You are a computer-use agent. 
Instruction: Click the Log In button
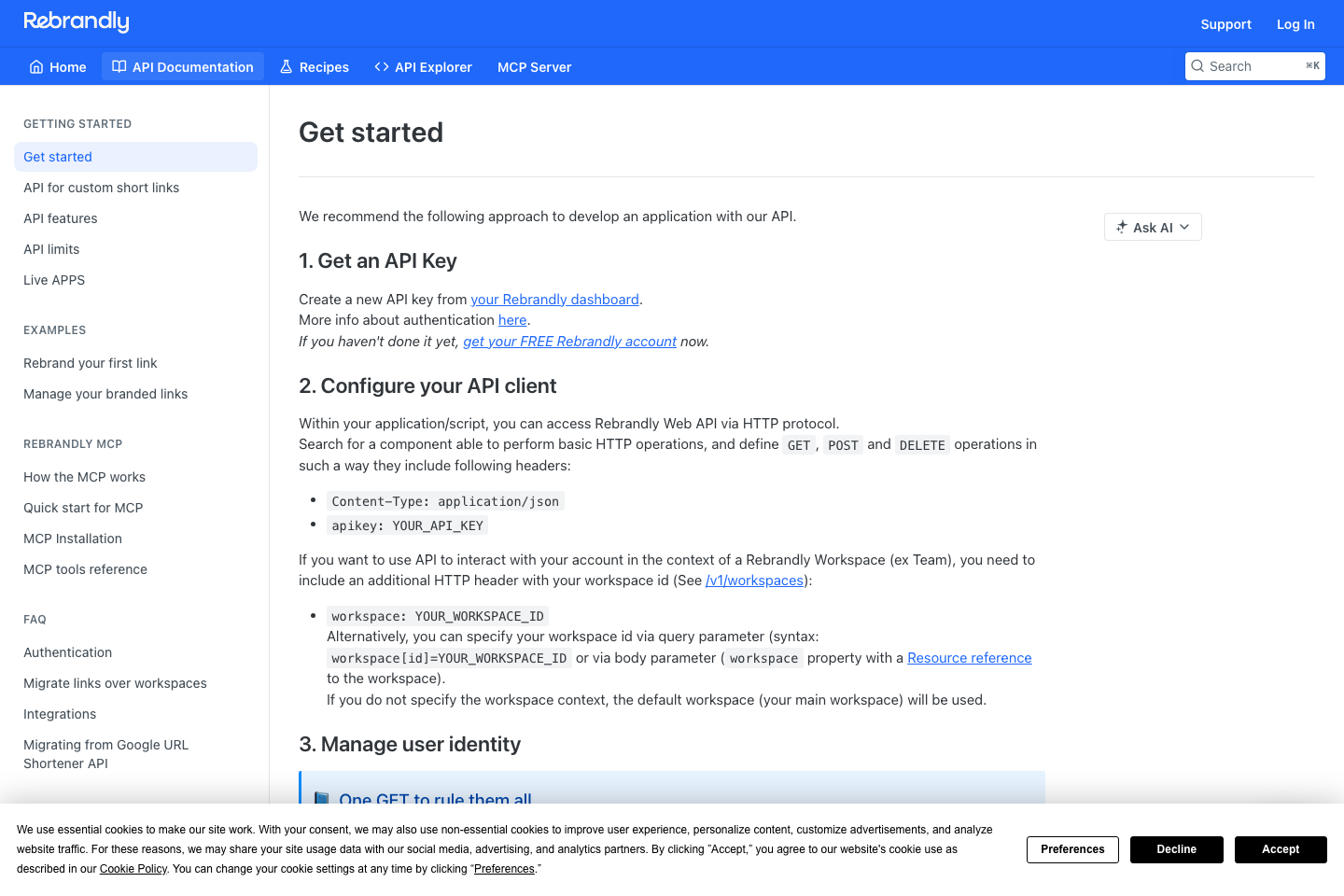pos(1295,23)
